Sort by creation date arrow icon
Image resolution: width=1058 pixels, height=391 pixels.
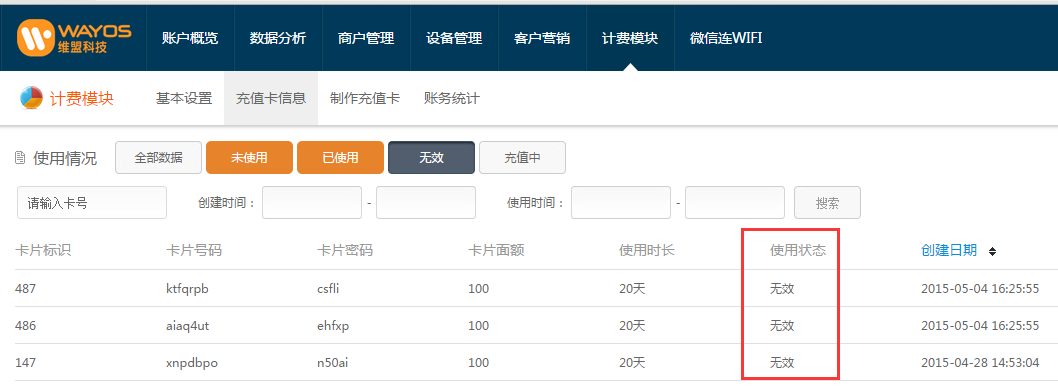coord(992,251)
